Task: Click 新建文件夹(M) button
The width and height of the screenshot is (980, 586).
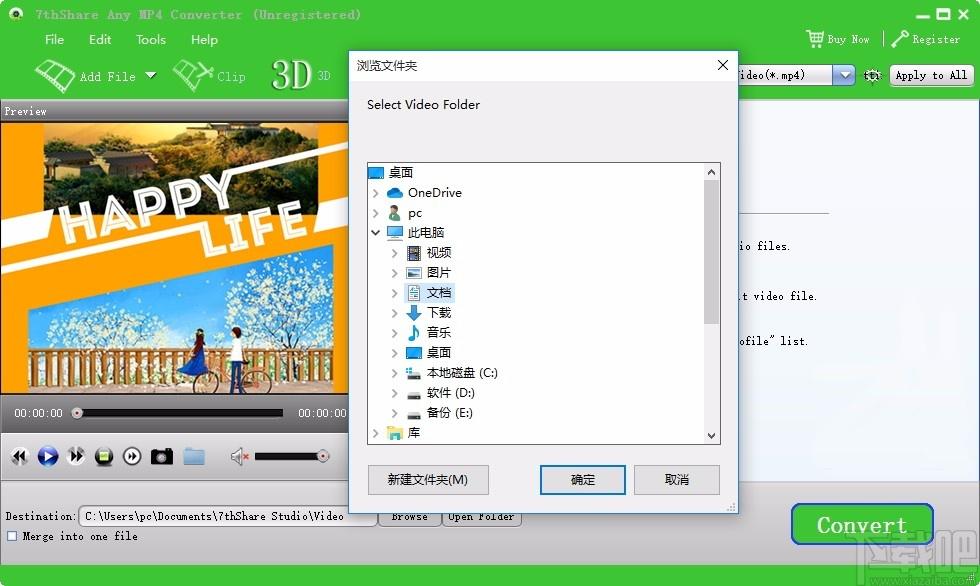Action: 428,480
